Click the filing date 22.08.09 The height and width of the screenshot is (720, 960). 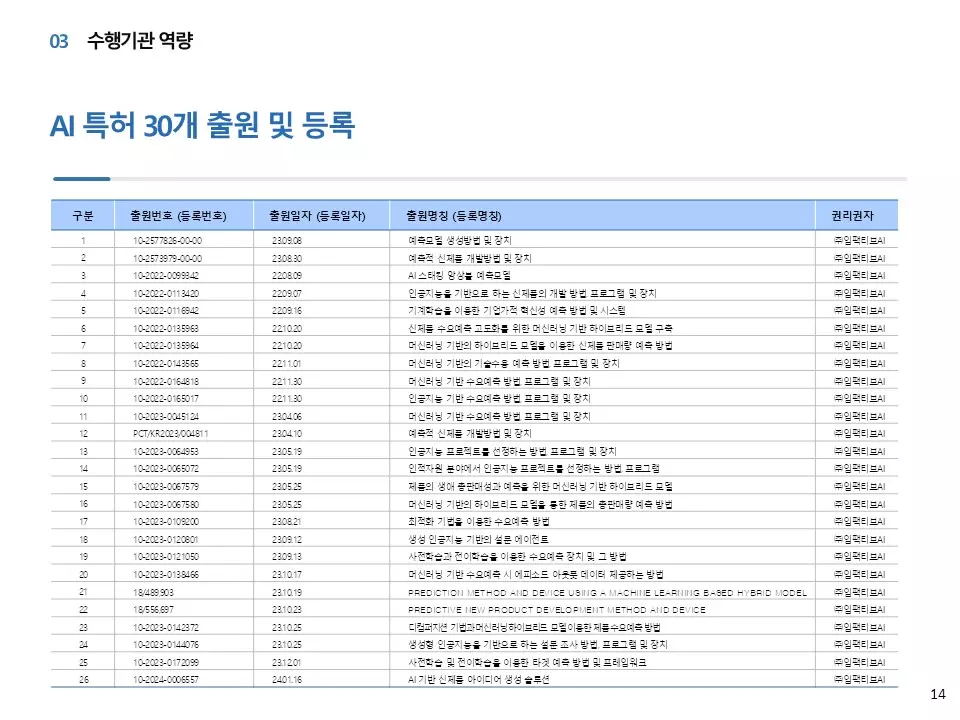click(287, 276)
